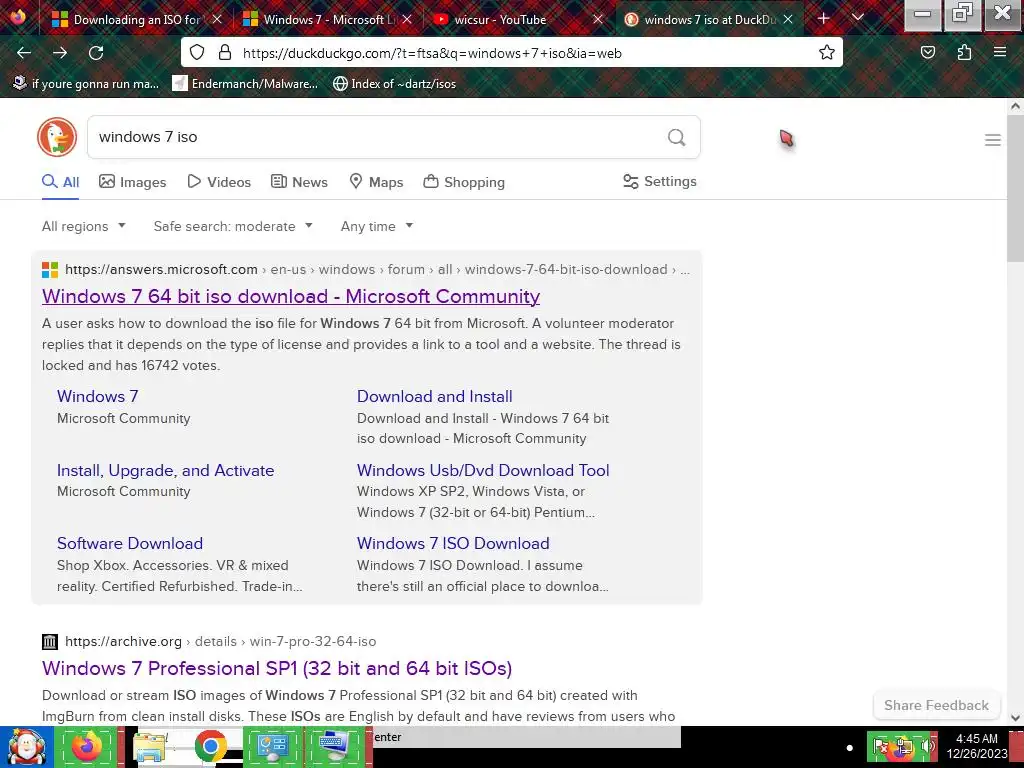List all tabs with the chevron button

coord(858,18)
